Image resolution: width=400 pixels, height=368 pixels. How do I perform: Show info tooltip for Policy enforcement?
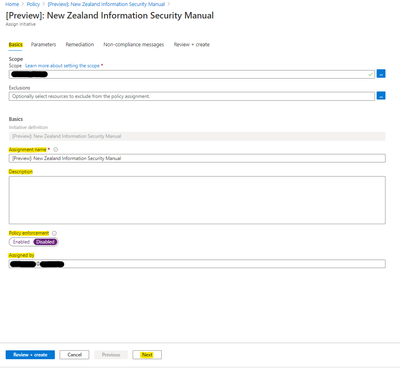[x=54, y=233]
